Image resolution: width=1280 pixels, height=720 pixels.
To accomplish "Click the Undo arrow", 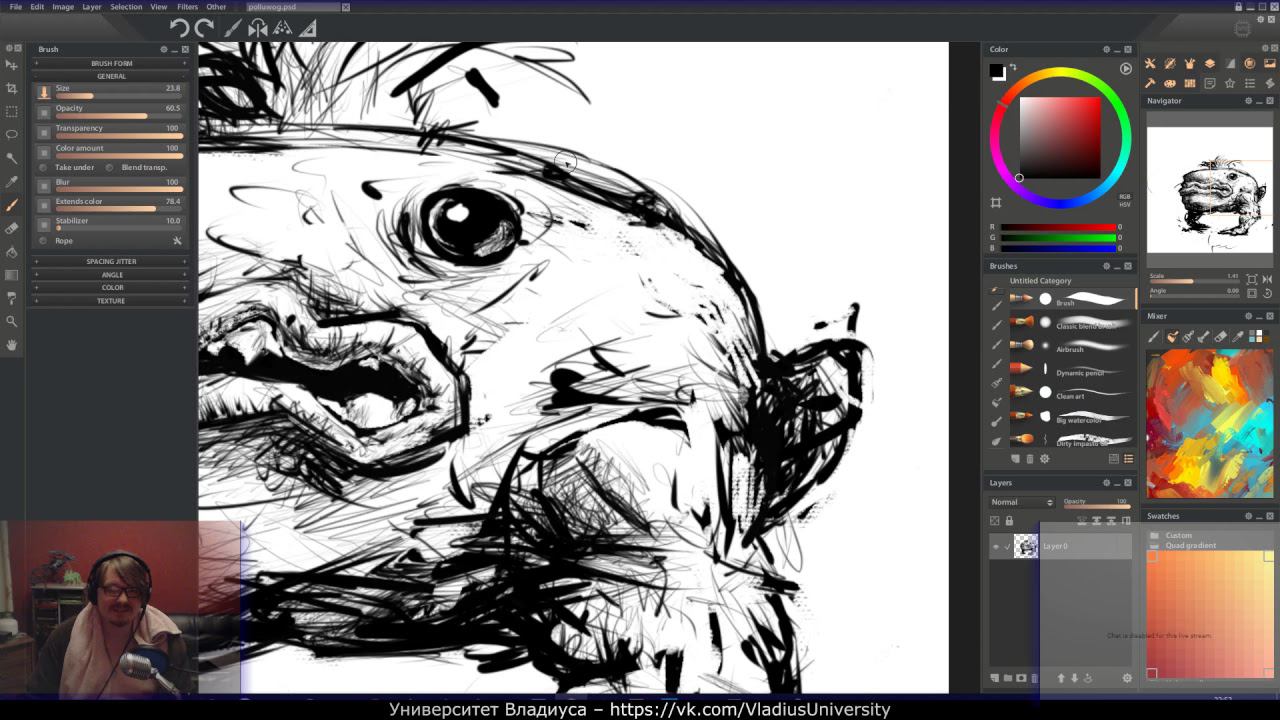I will coord(179,28).
